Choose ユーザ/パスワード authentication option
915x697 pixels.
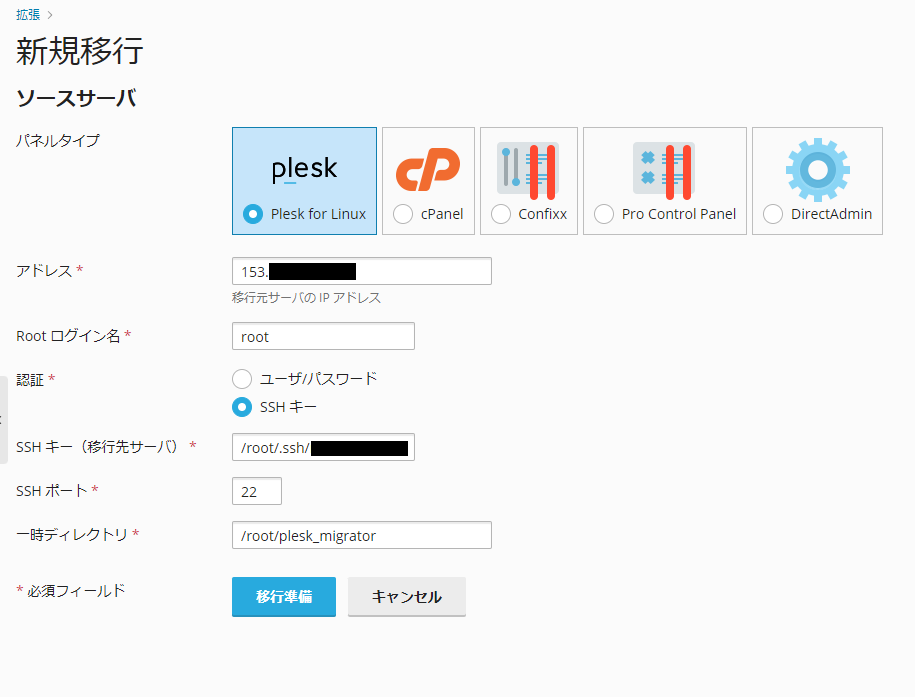(242, 379)
